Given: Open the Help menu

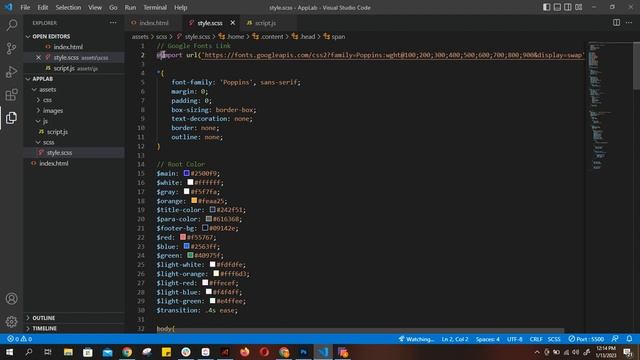Looking at the screenshot, I should tap(180, 7).
